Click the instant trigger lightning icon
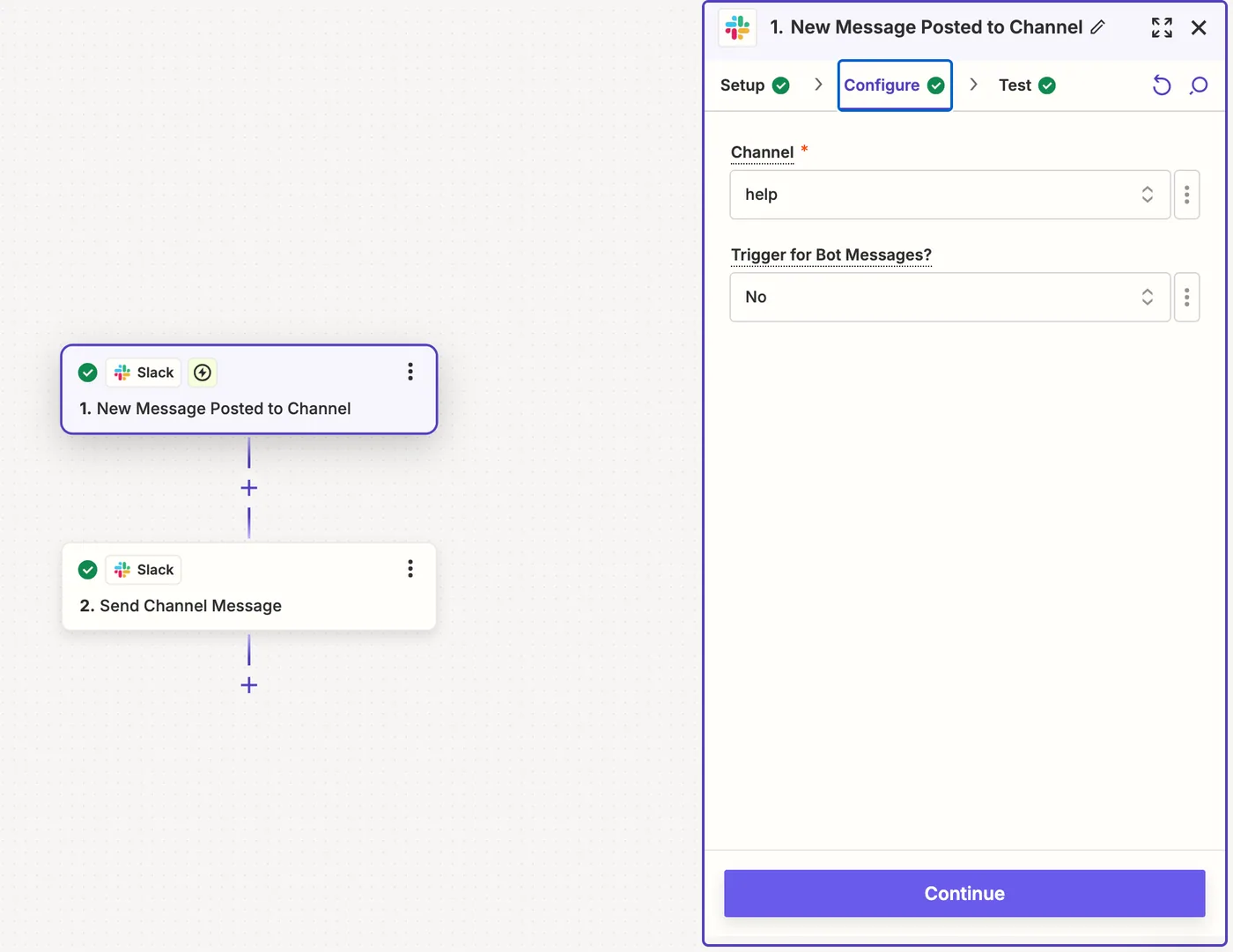1233x952 pixels. click(x=203, y=373)
